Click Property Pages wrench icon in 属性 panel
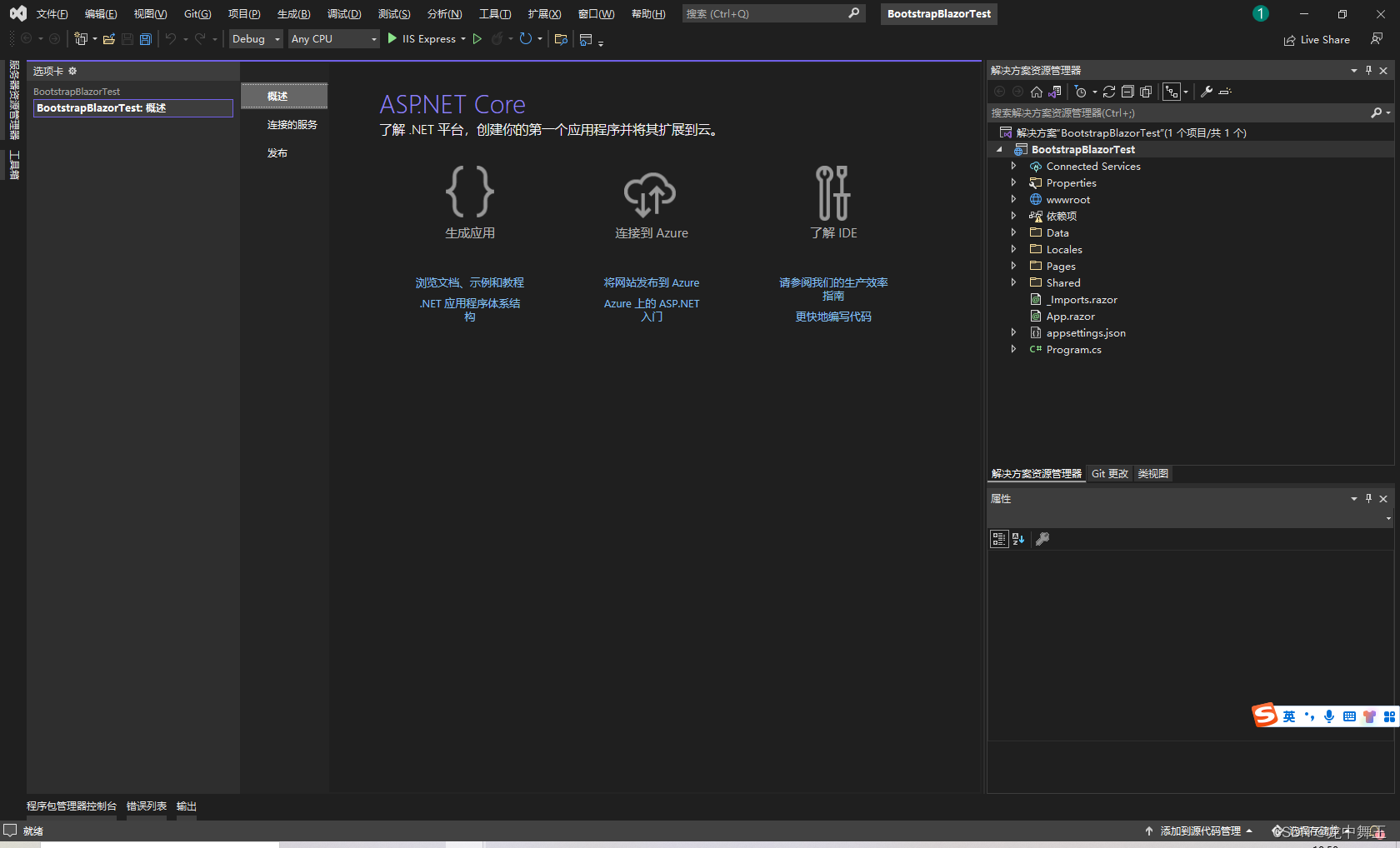Screen dimensions: 1400x848 [1042, 539]
